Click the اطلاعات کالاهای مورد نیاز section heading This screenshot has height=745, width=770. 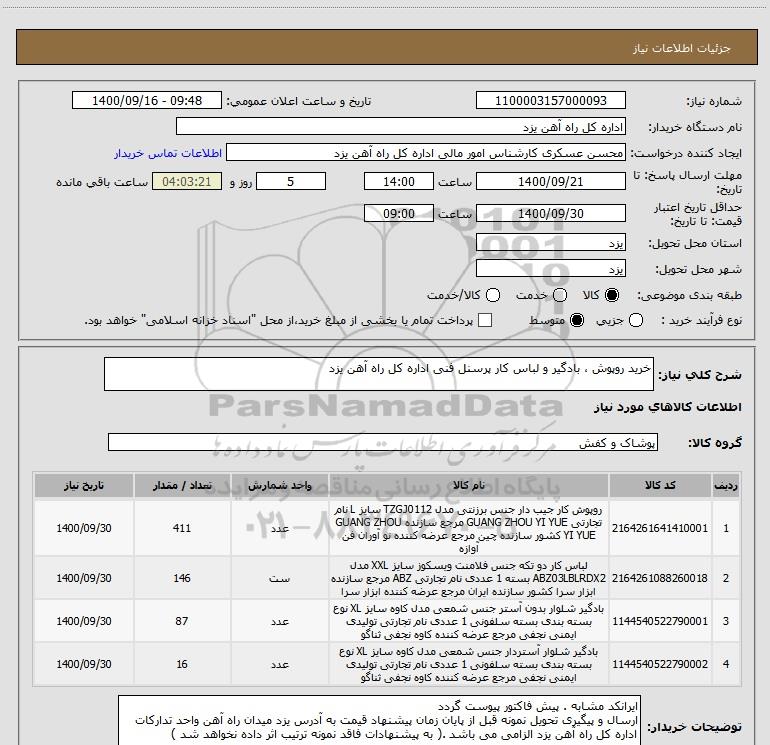(x=667, y=407)
